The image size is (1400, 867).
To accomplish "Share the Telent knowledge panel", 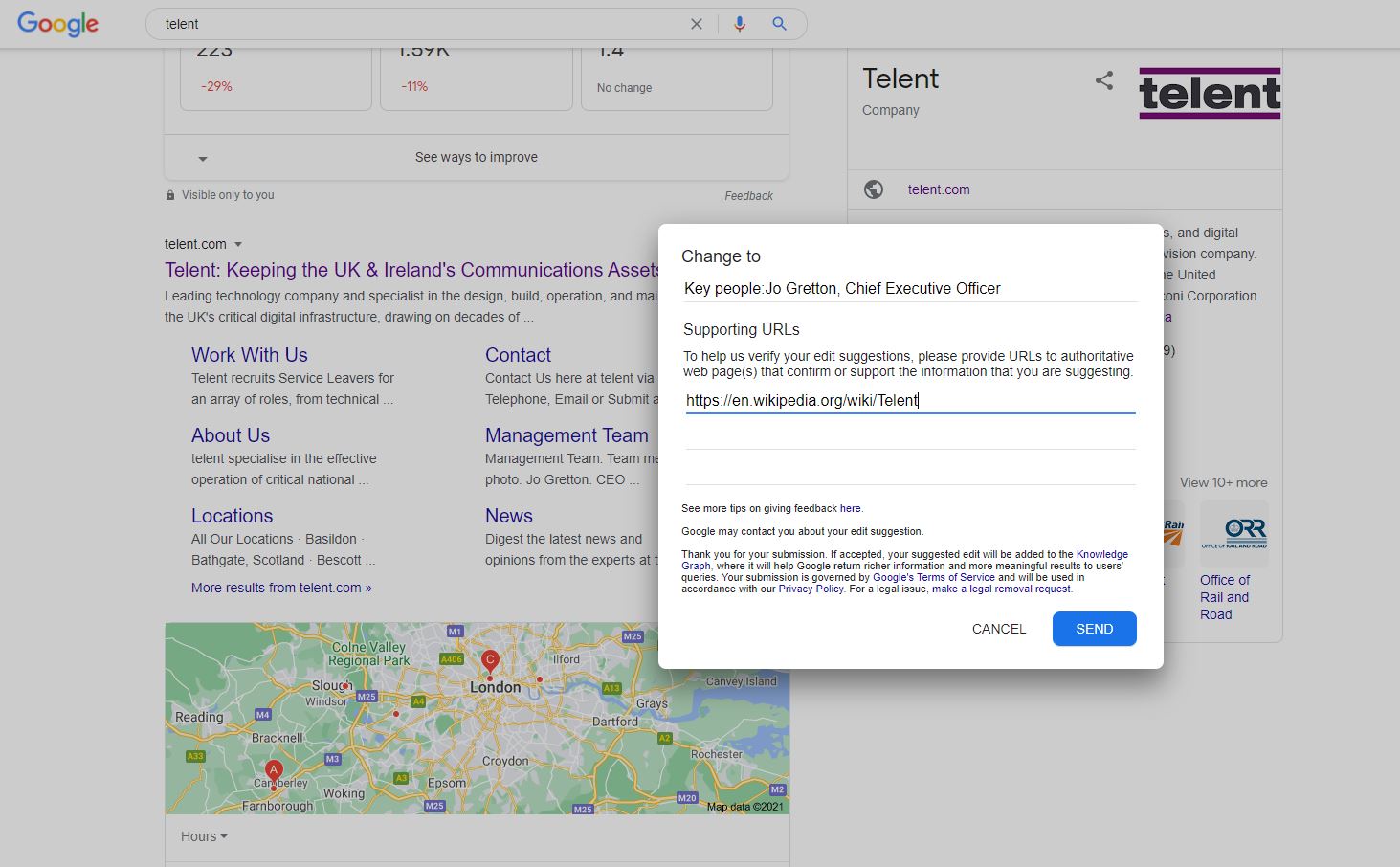I will 1104,80.
